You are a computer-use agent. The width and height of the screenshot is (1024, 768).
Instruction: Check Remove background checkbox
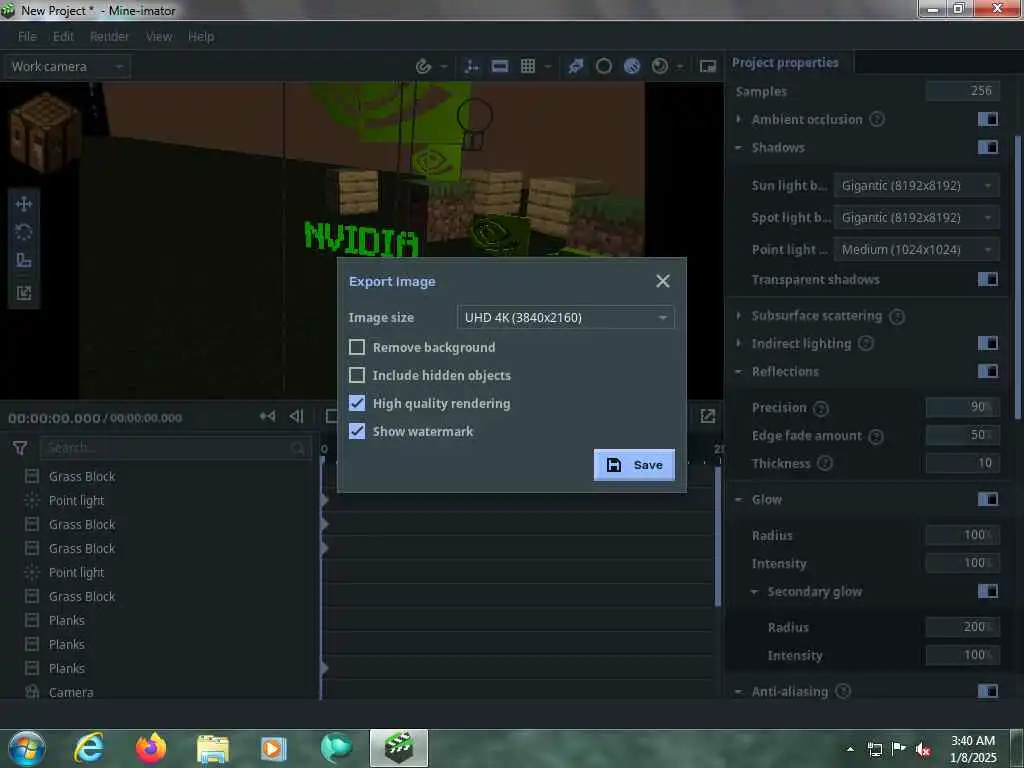tap(357, 347)
